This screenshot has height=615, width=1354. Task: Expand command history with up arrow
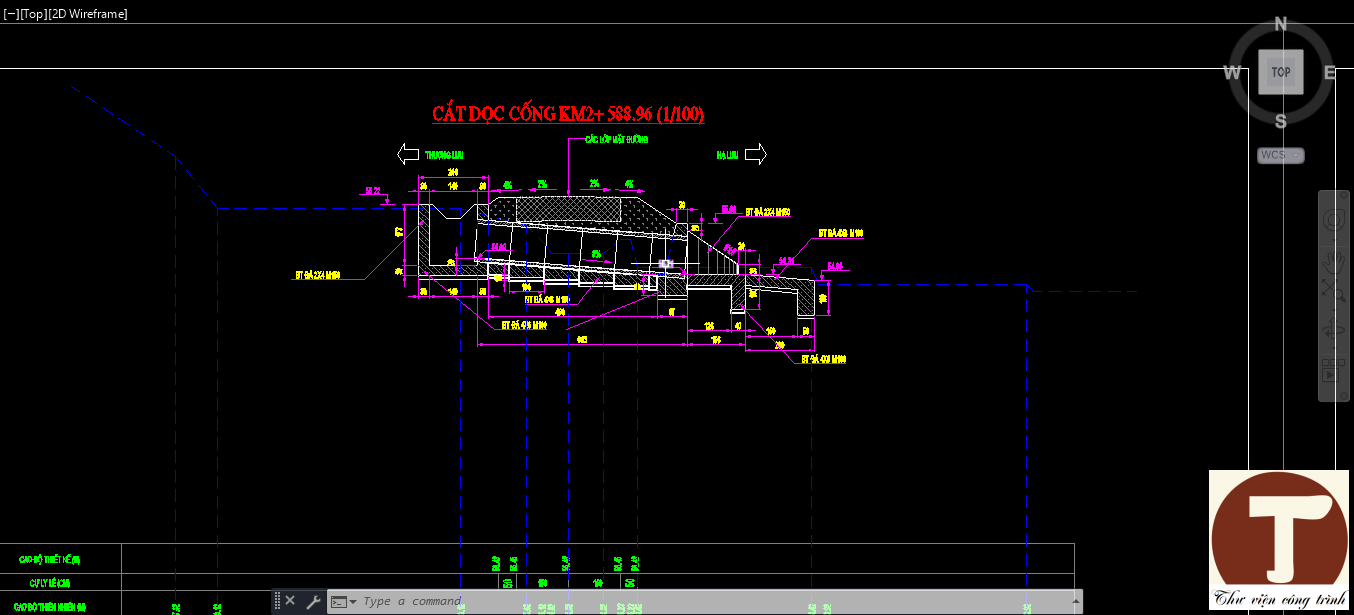pos(1076,602)
